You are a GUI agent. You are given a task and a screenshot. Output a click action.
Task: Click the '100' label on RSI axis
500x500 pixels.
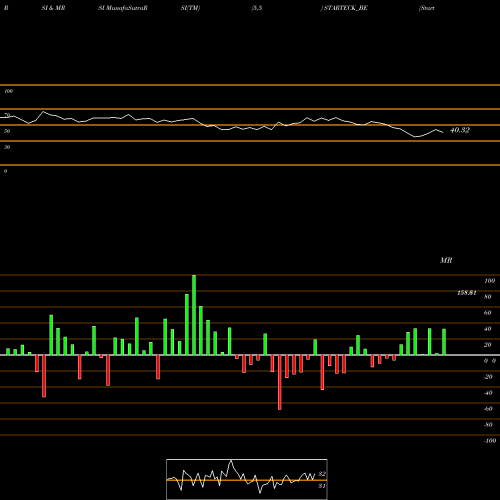[8, 91]
